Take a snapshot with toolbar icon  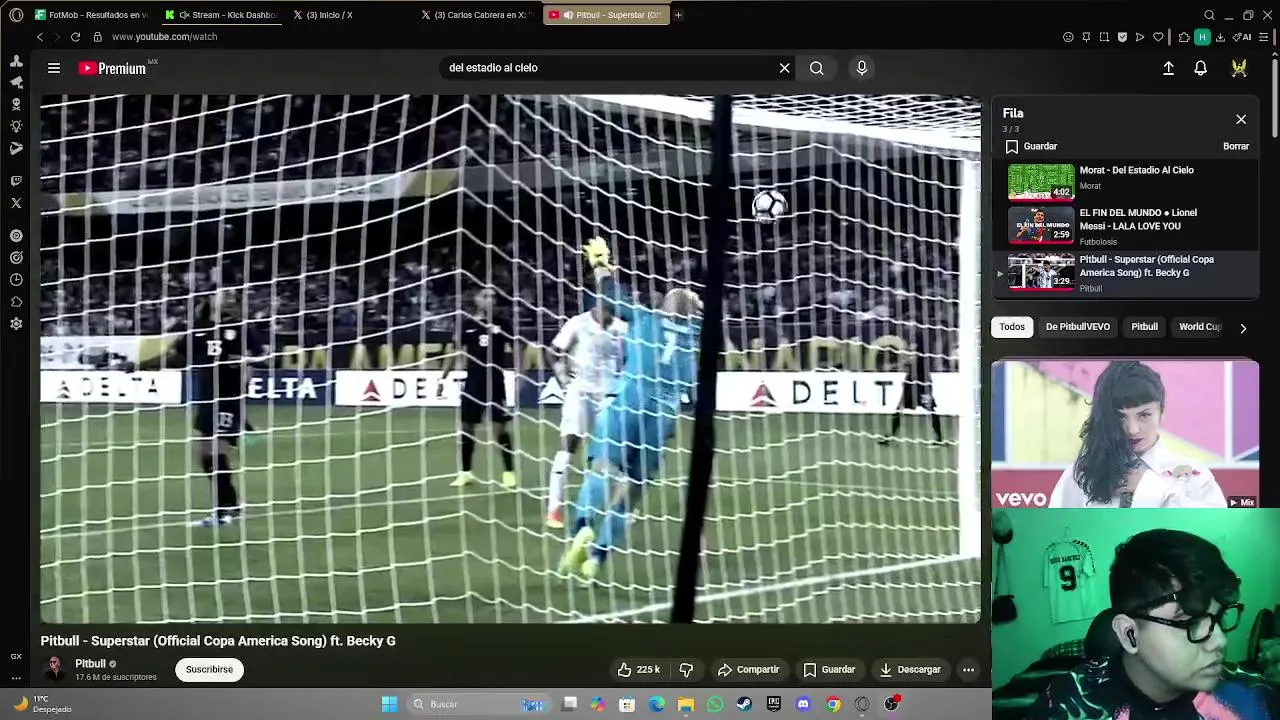[1104, 37]
